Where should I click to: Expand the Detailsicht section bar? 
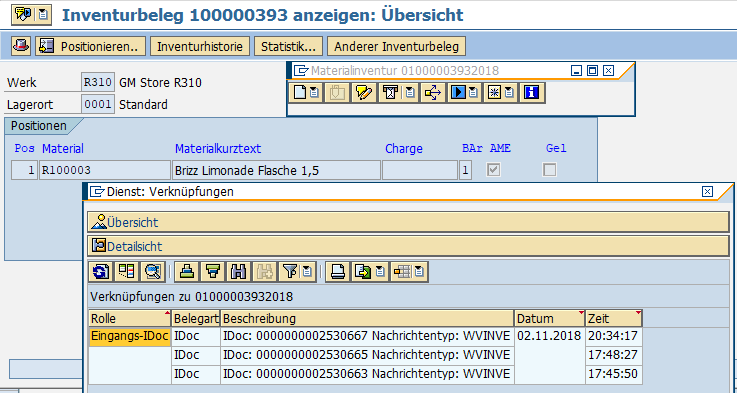tap(408, 246)
